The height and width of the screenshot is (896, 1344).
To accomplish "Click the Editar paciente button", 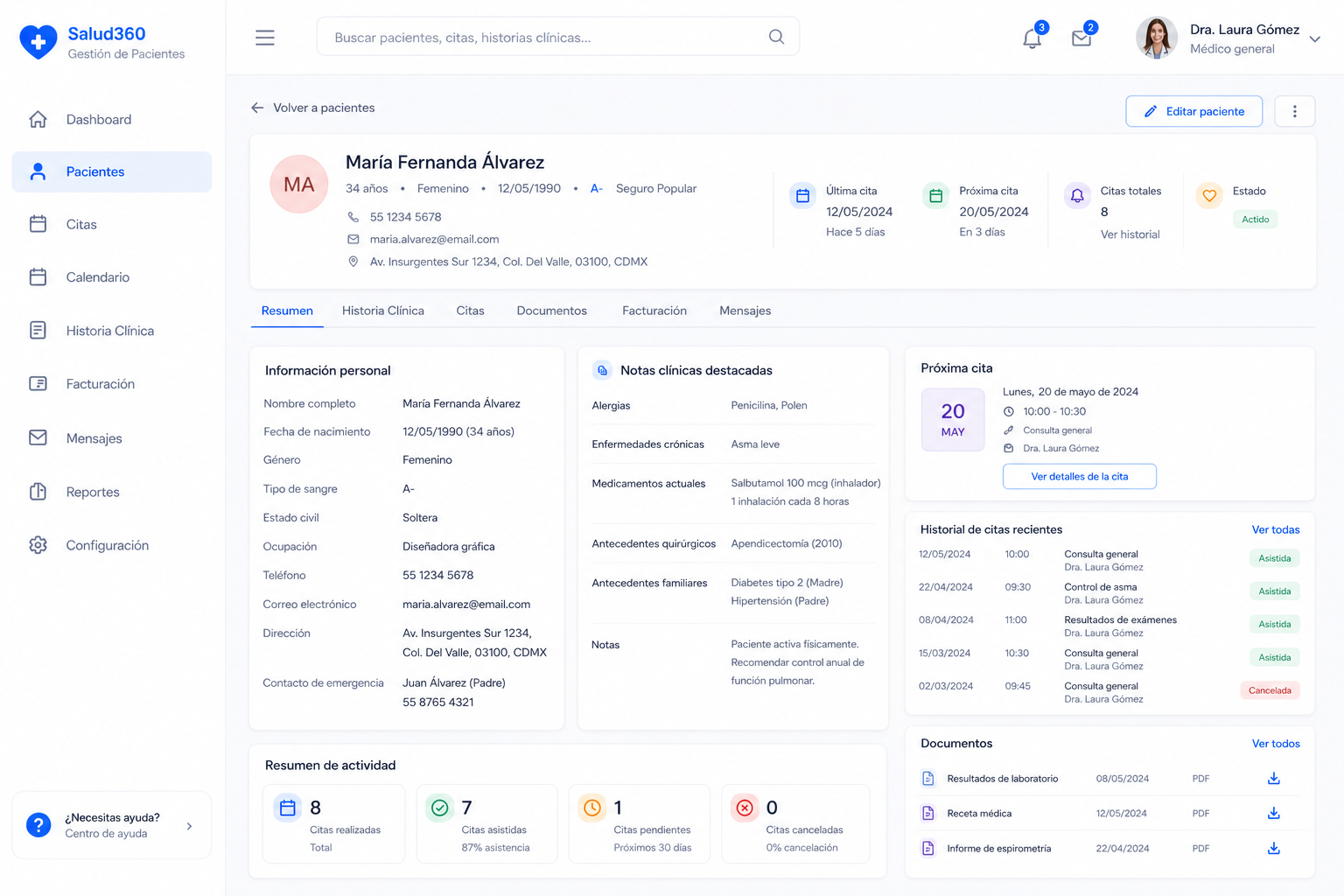I will [1193, 111].
